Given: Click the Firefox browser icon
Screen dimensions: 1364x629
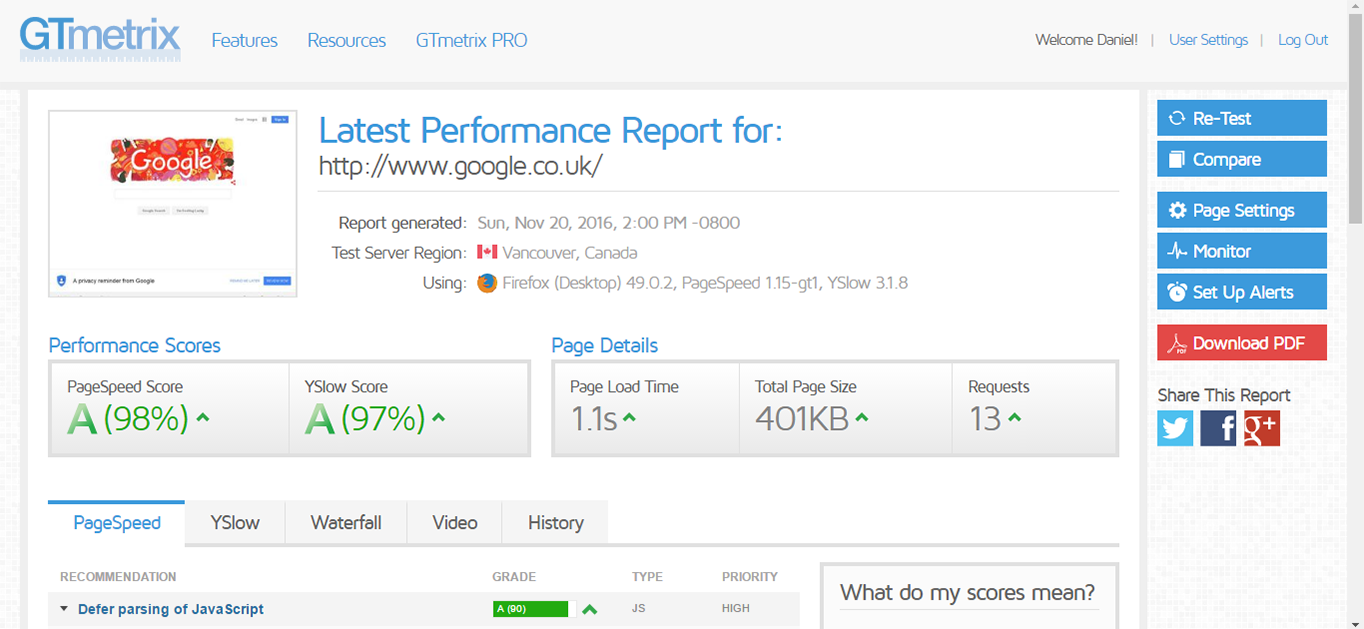Looking at the screenshot, I should [x=487, y=283].
